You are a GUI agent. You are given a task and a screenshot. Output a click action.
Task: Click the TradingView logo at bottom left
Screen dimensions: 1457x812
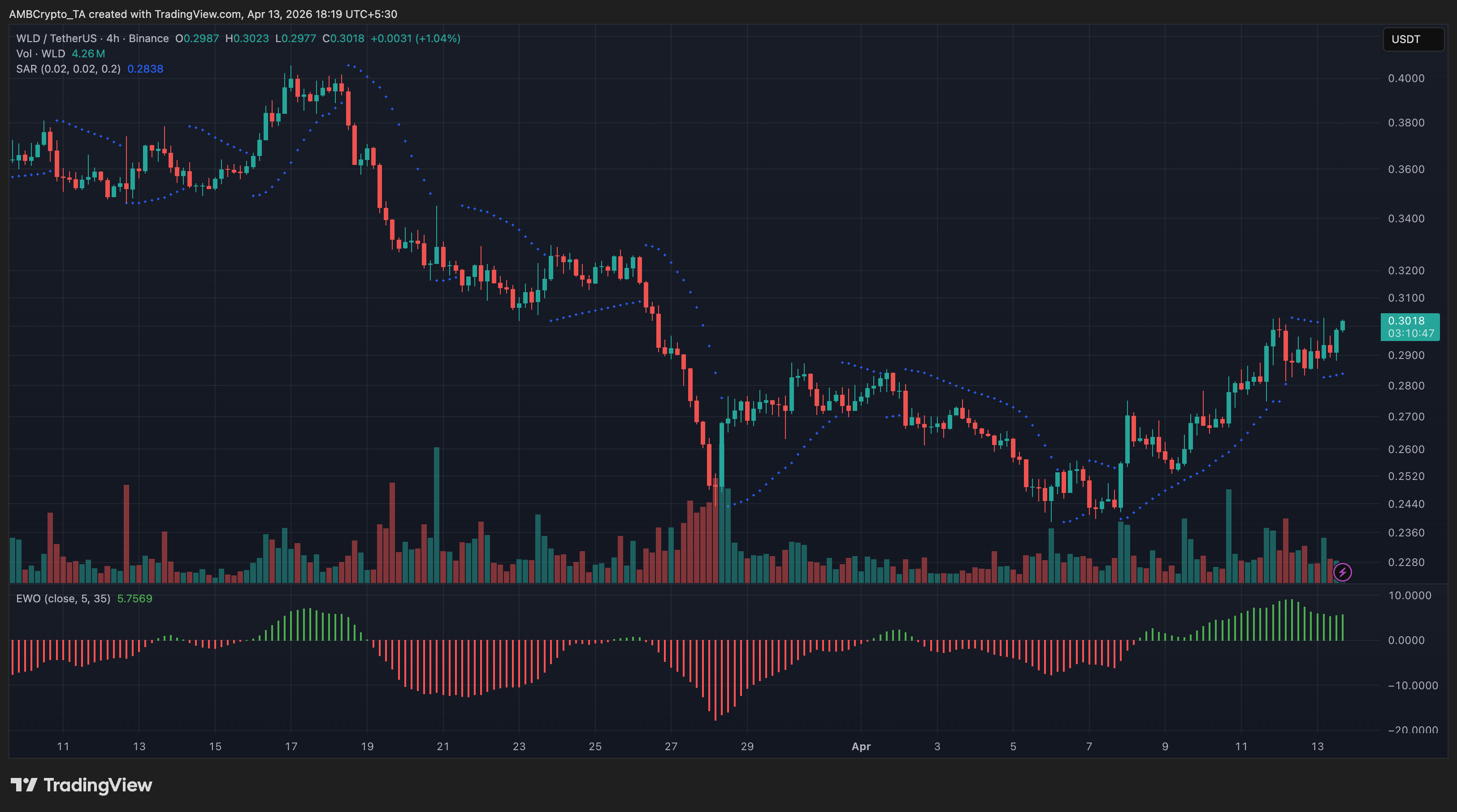point(82,785)
